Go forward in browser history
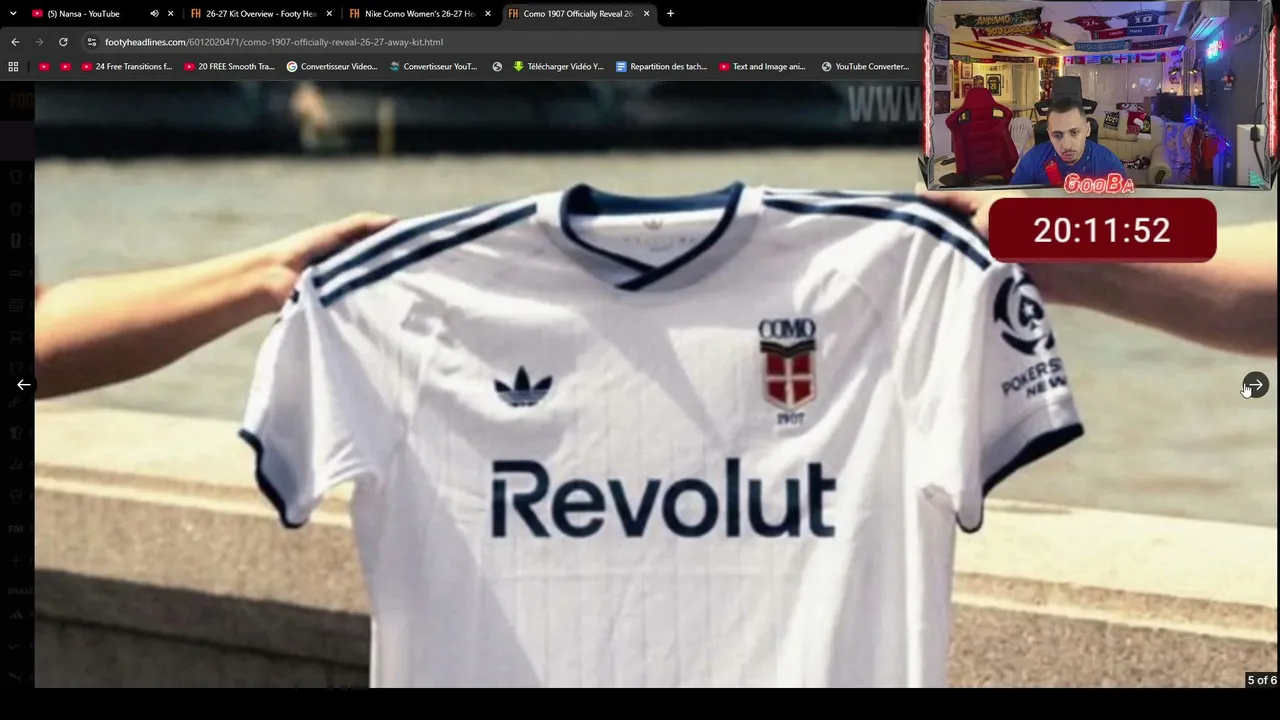1280x720 pixels. tap(39, 42)
